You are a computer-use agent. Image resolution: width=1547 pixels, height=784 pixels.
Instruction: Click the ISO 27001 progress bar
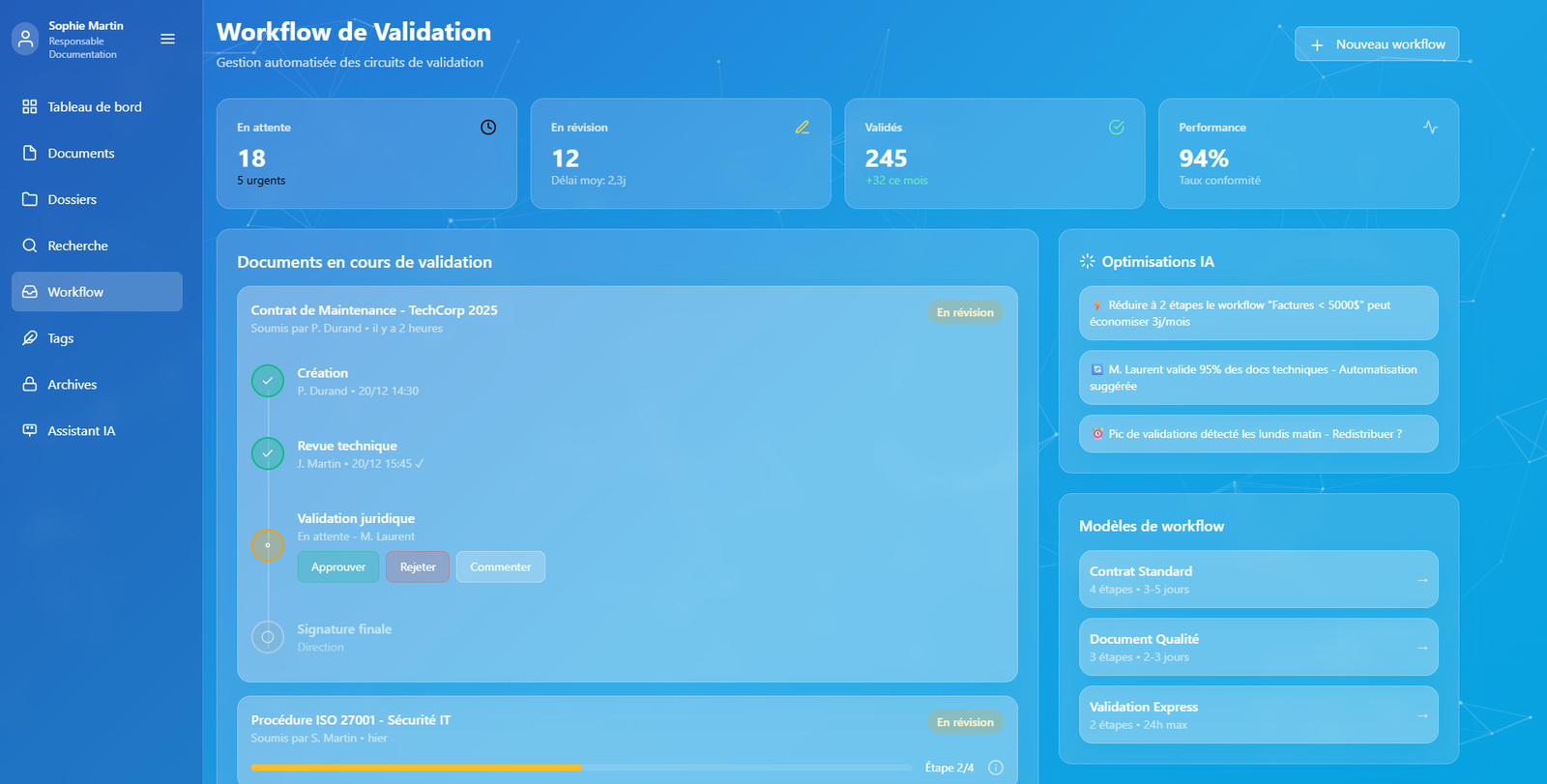[x=580, y=768]
